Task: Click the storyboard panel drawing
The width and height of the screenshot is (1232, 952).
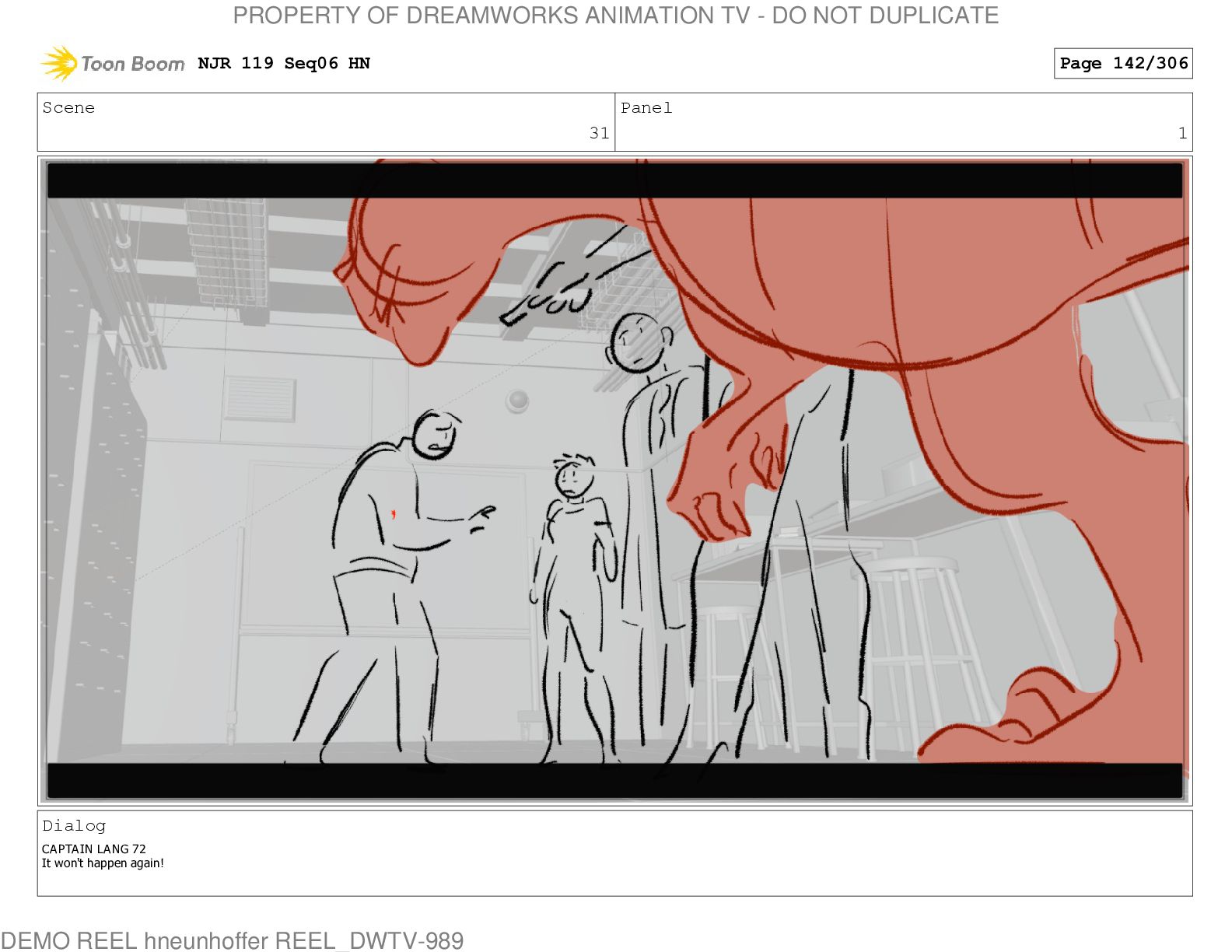Action: point(614,481)
